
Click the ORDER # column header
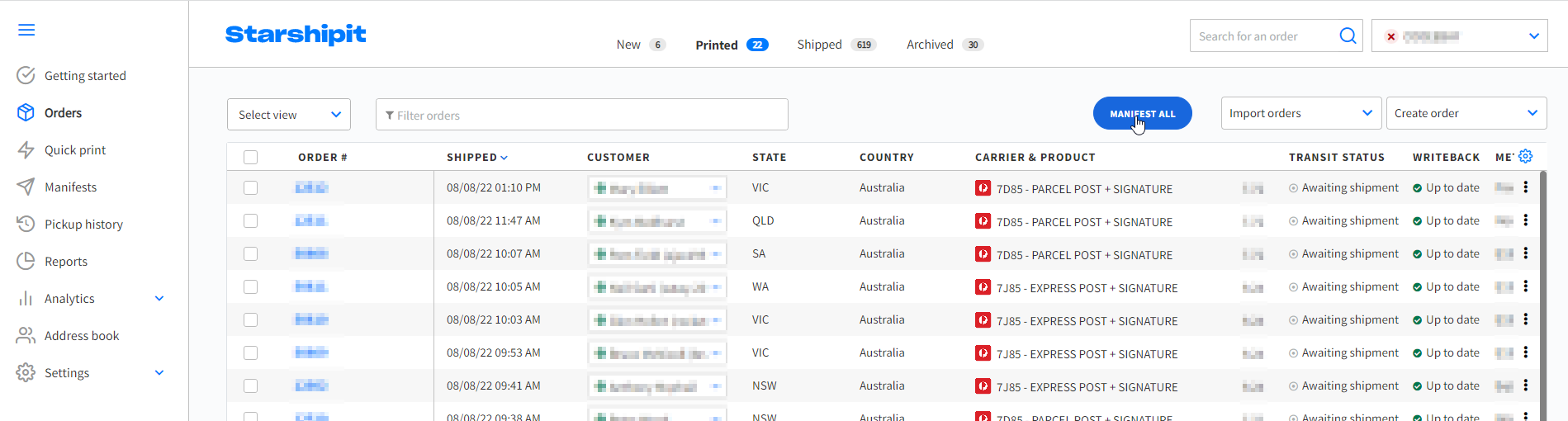pyautogui.click(x=323, y=157)
